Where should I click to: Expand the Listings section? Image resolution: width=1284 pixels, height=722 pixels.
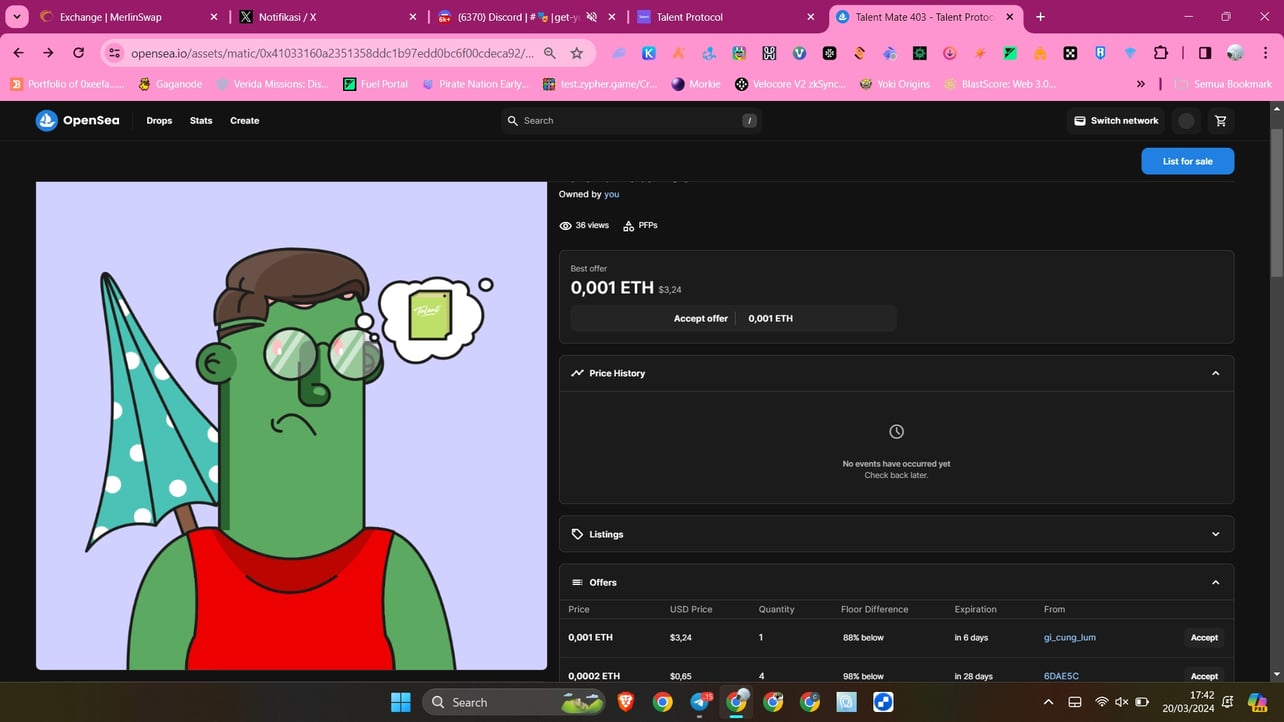1215,534
